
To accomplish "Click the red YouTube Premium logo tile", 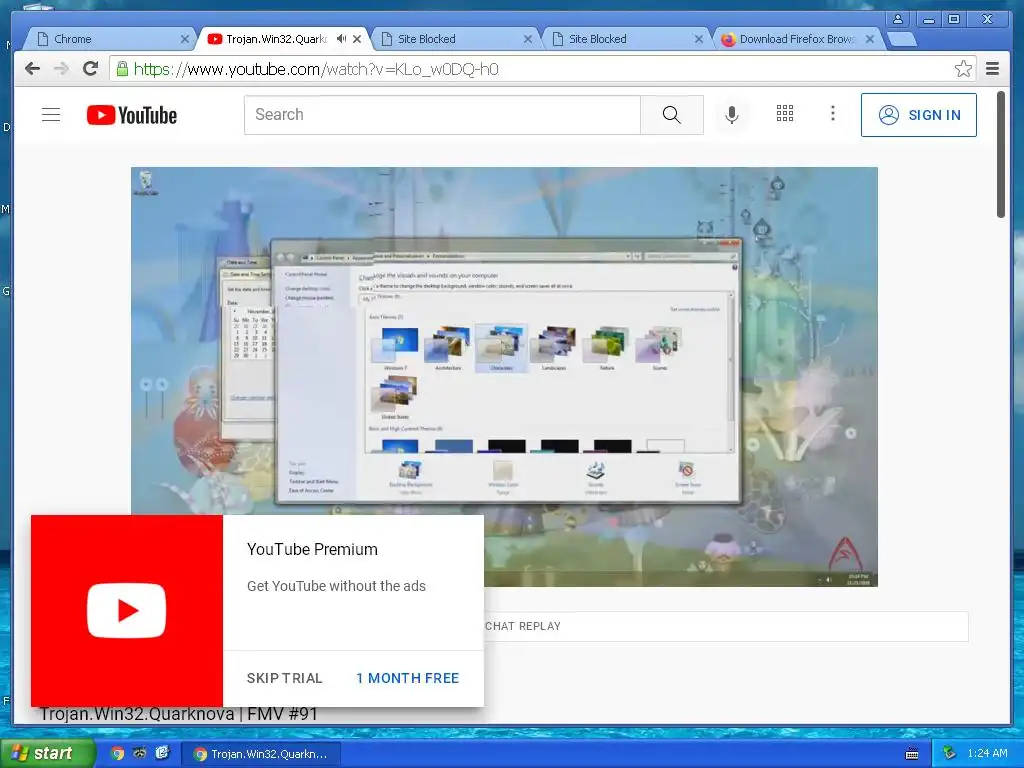I will 127,611.
